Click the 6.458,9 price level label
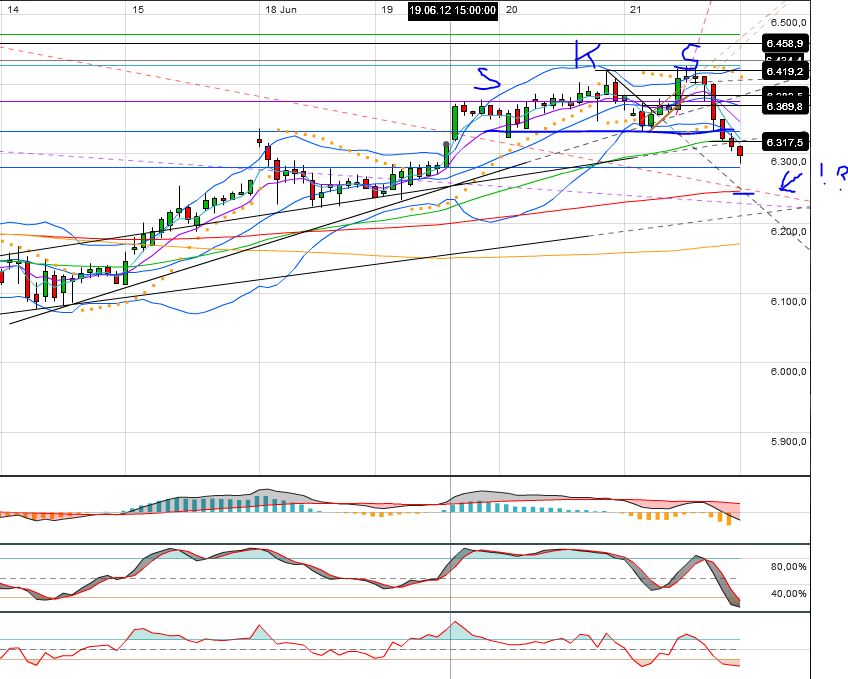This screenshot has width=848, height=679. point(785,43)
